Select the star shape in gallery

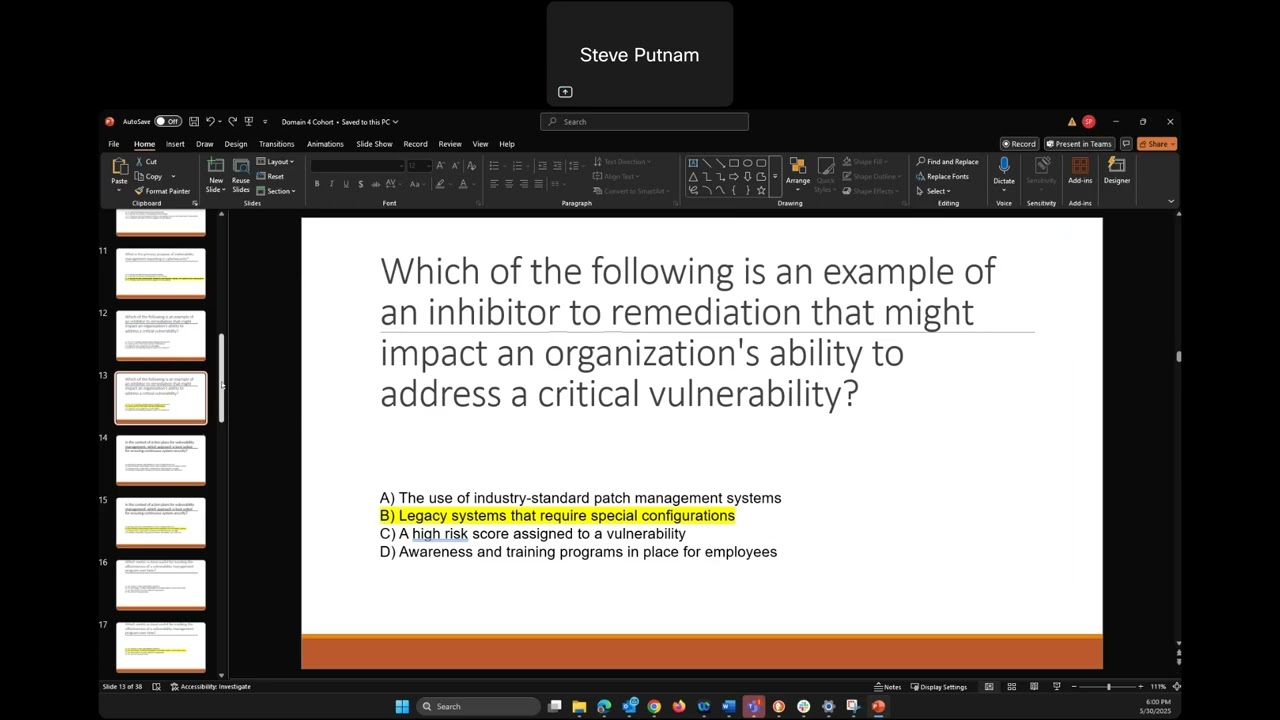pos(761,190)
